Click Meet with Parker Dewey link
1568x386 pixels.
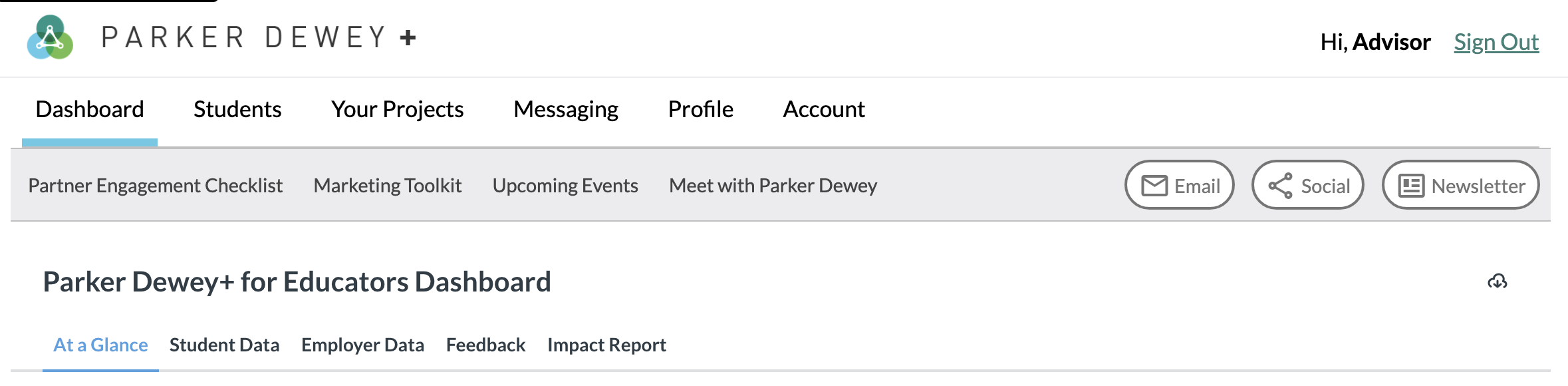(x=773, y=186)
